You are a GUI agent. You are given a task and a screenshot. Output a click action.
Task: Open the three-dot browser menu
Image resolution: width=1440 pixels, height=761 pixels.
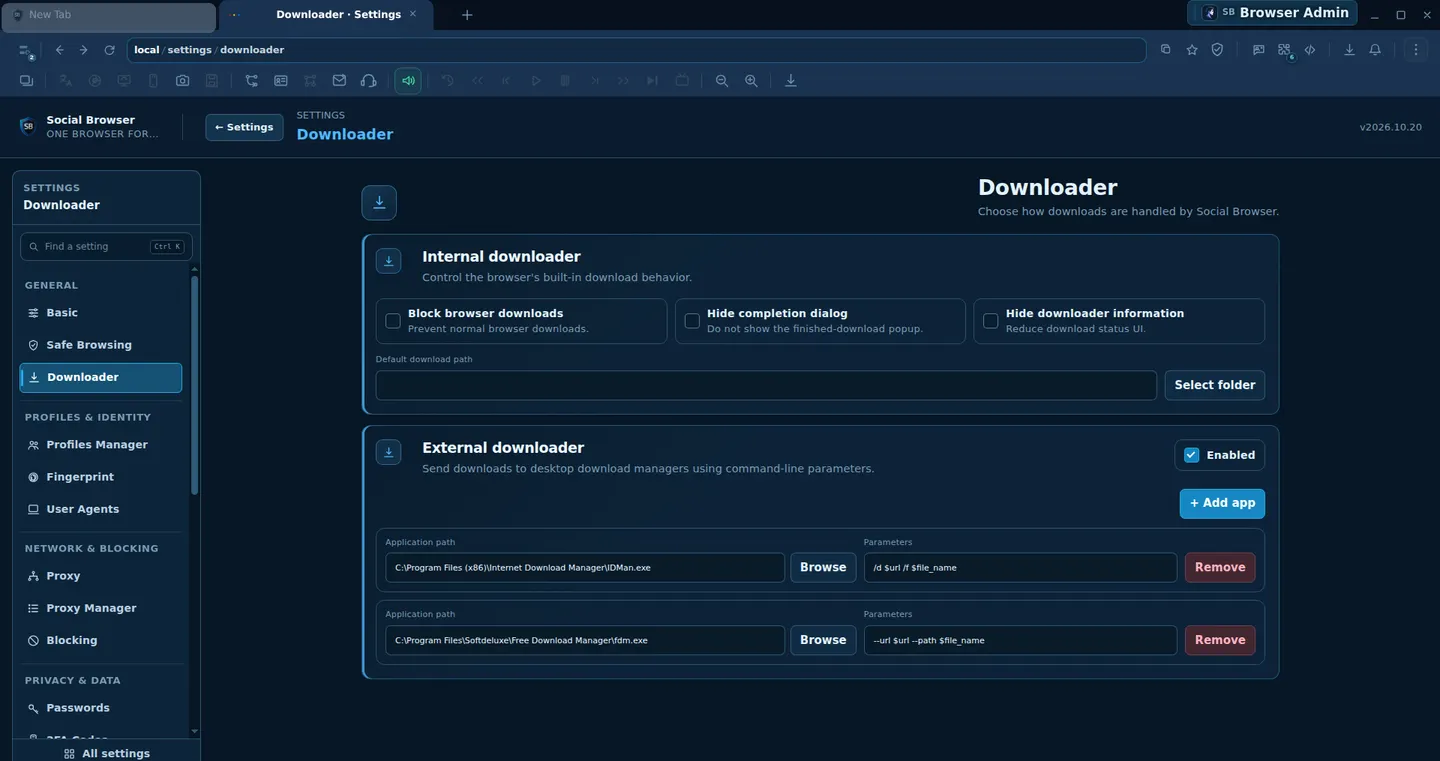[1415, 50]
